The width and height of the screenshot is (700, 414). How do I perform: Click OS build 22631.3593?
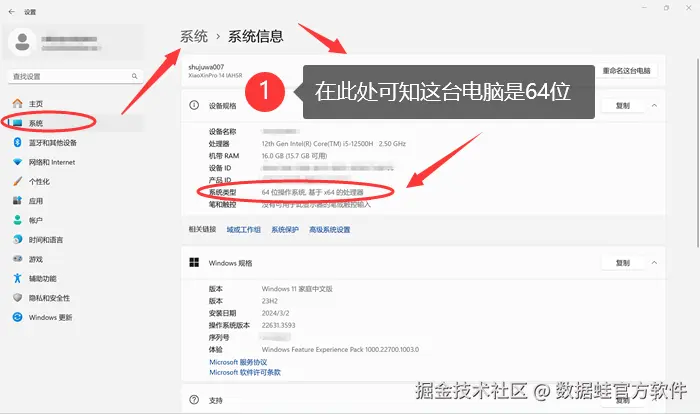point(278,325)
